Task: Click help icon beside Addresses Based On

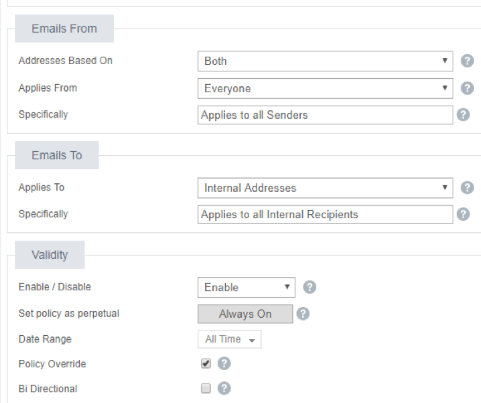Action: click(x=467, y=61)
